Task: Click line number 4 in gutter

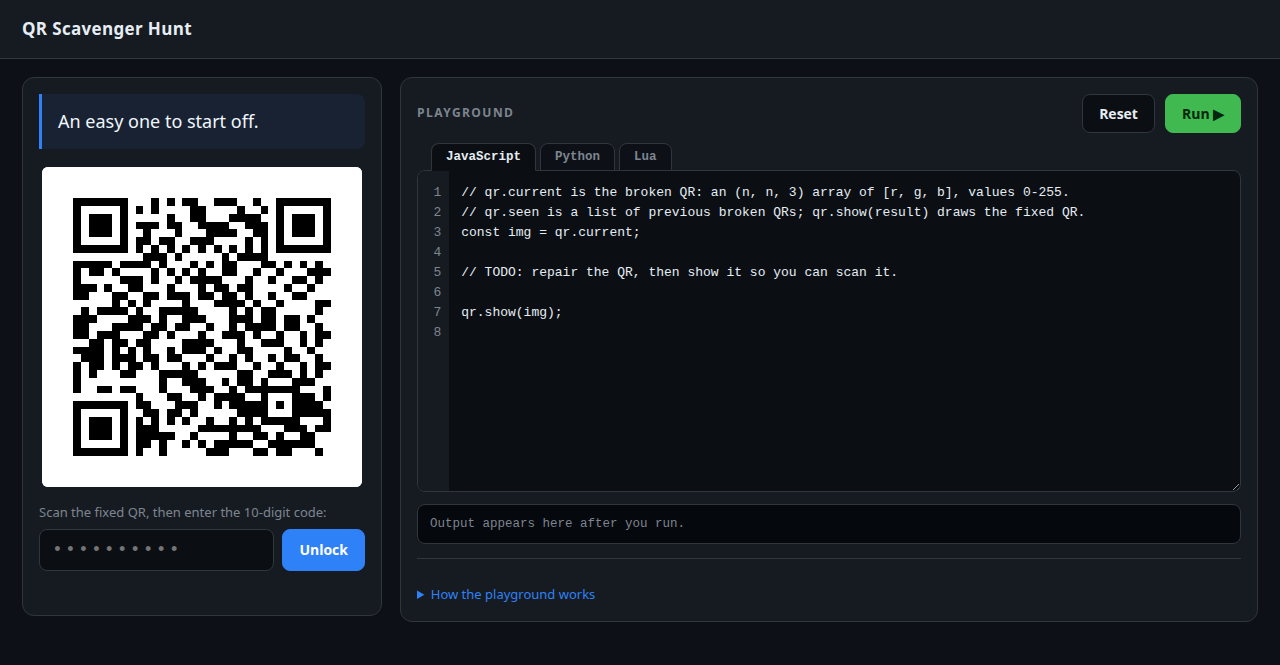Action: 437,252
